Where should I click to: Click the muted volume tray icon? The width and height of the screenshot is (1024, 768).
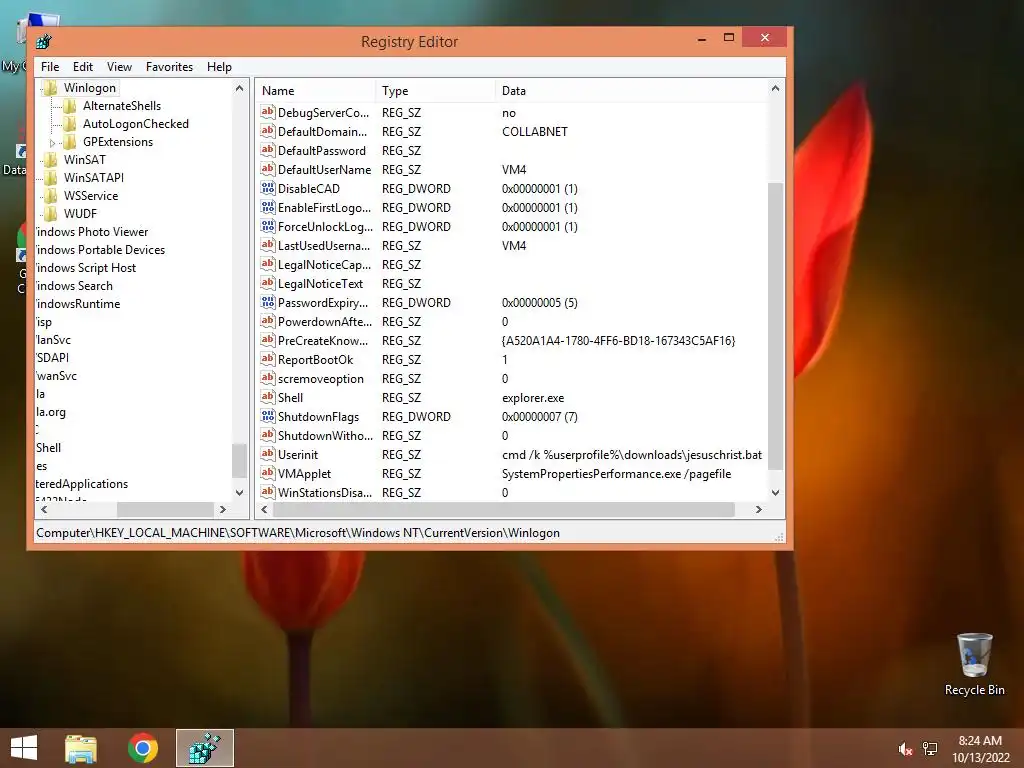coord(905,749)
